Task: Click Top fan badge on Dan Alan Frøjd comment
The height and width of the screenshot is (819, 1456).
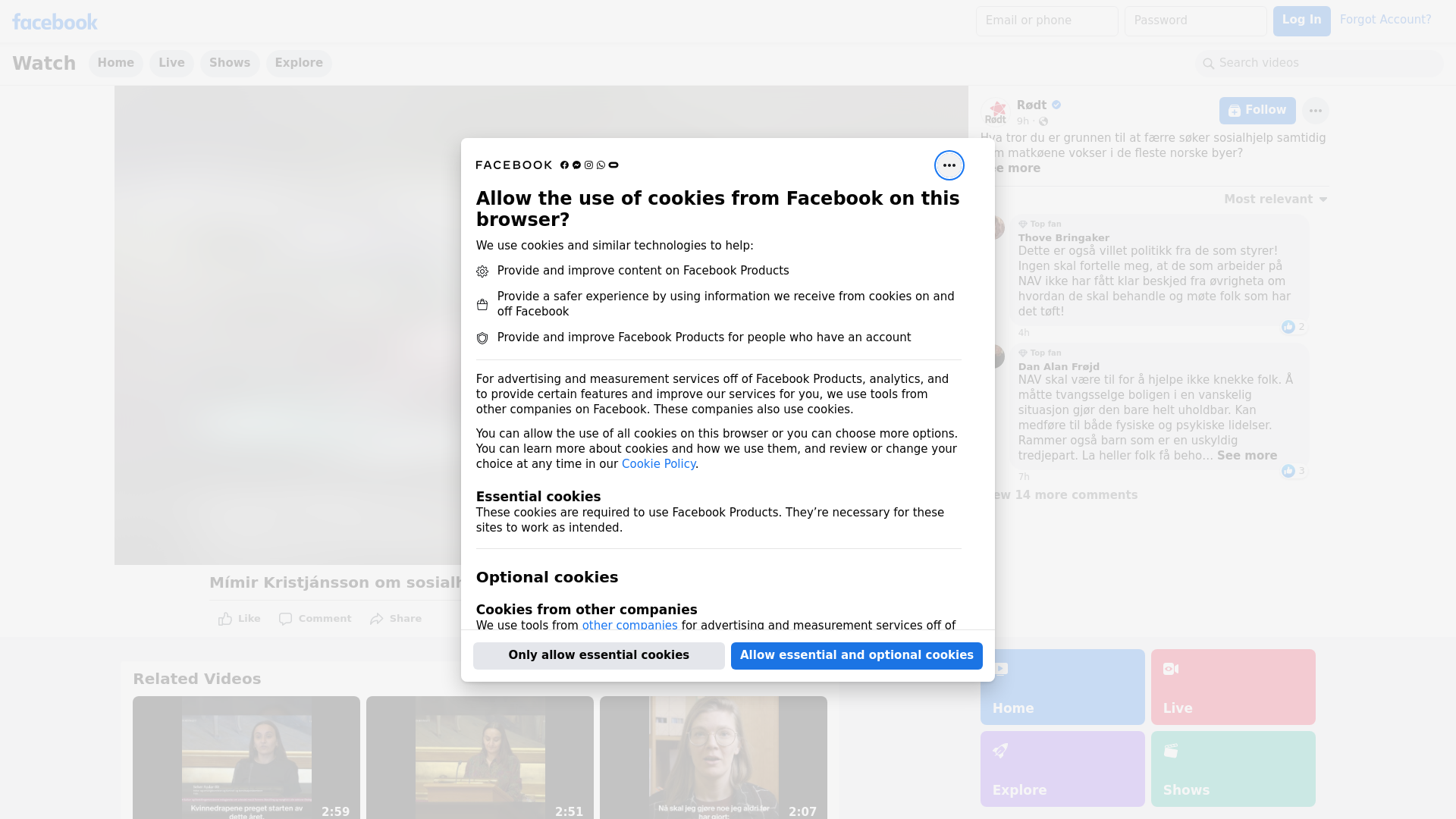Action: (x=1040, y=353)
